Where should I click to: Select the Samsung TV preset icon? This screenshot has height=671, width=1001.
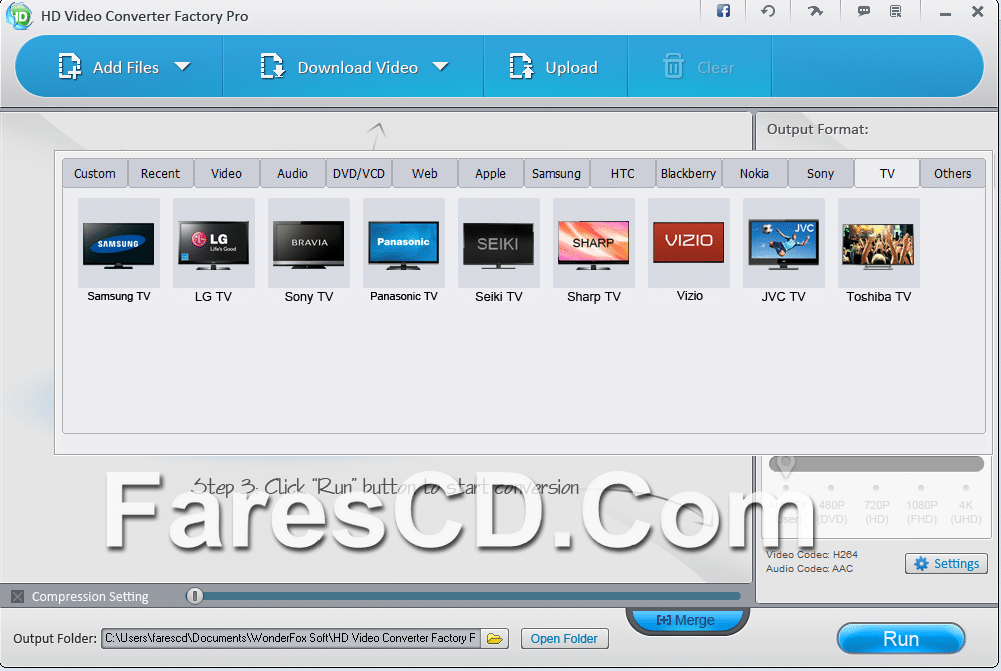click(x=119, y=243)
